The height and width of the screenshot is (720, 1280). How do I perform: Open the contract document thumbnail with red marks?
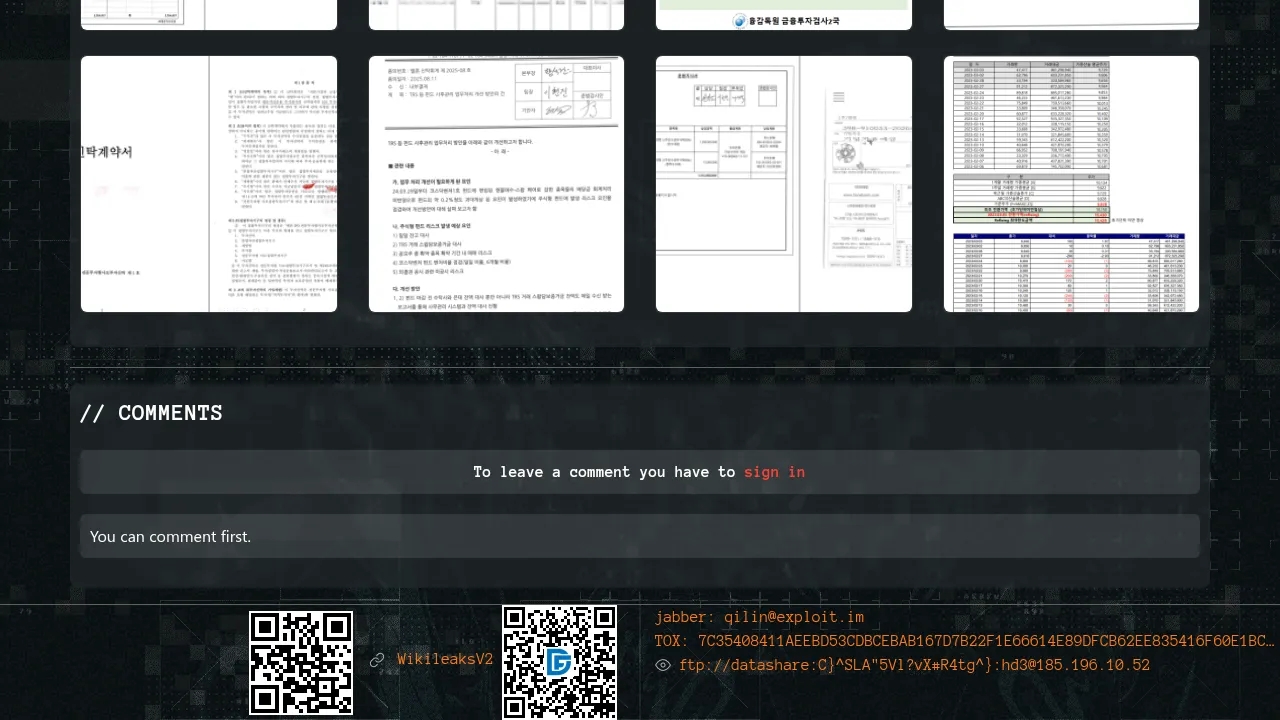209,184
